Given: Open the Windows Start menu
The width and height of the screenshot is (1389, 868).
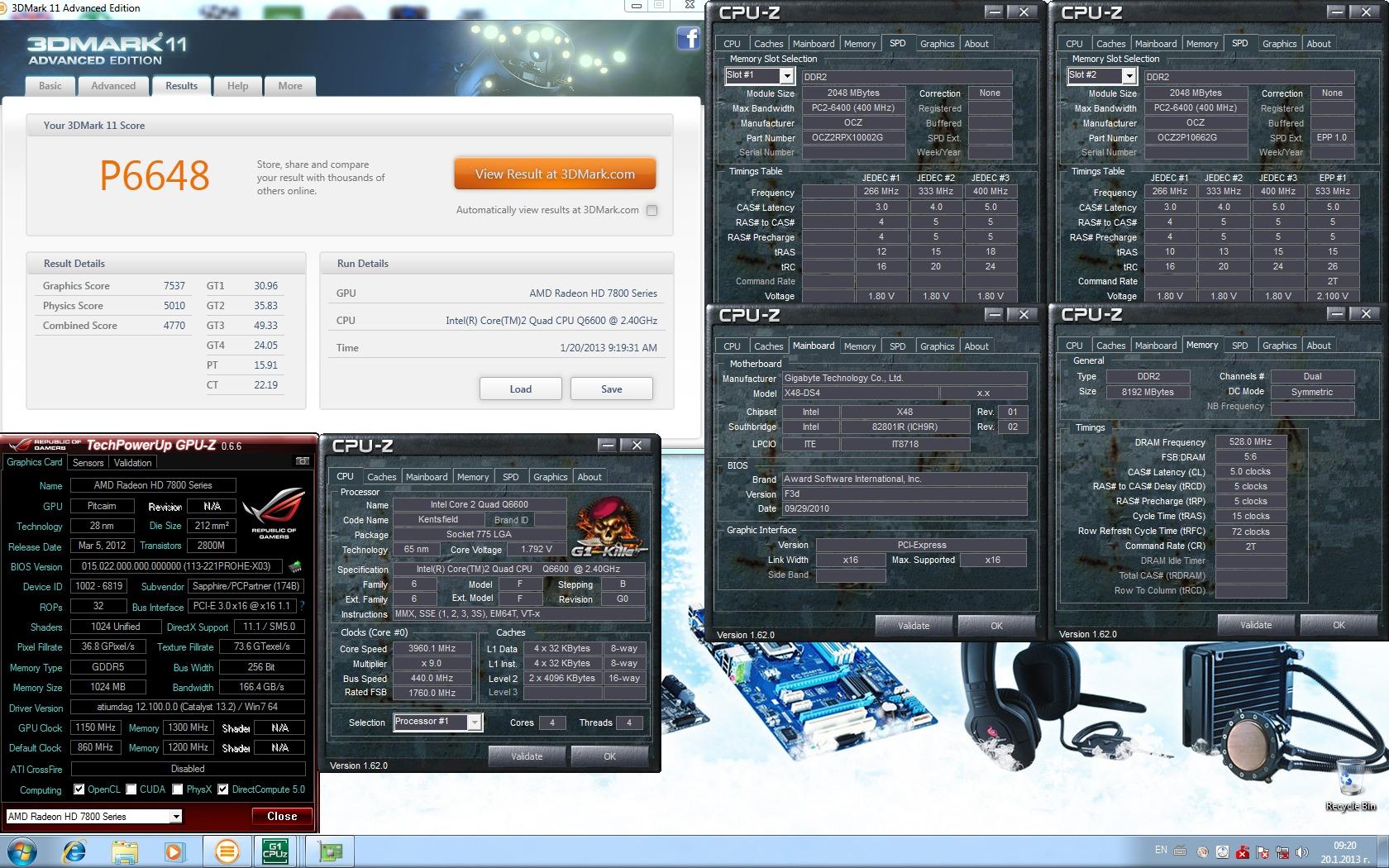Looking at the screenshot, I should 21,851.
